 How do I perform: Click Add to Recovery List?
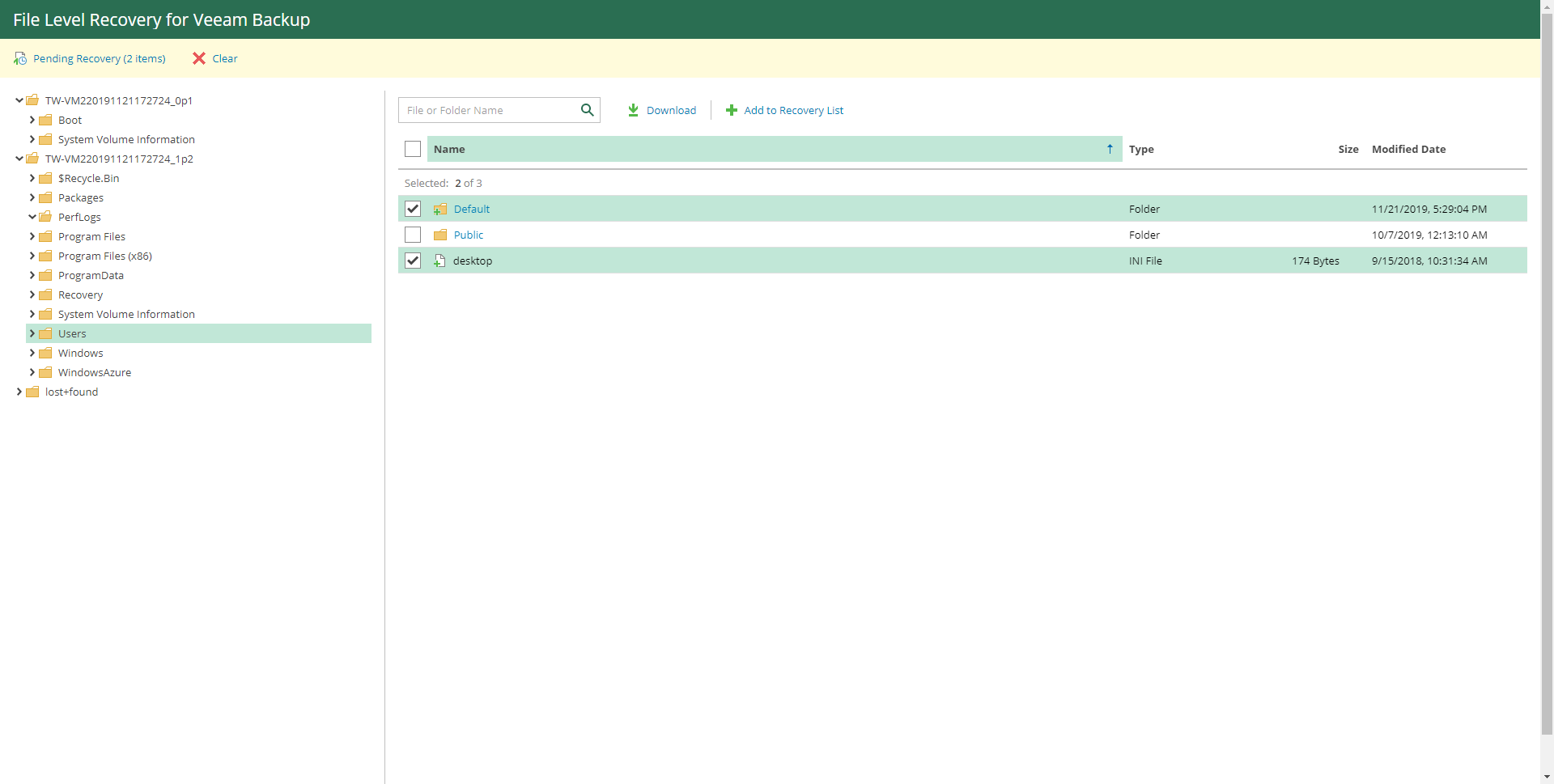[784, 110]
